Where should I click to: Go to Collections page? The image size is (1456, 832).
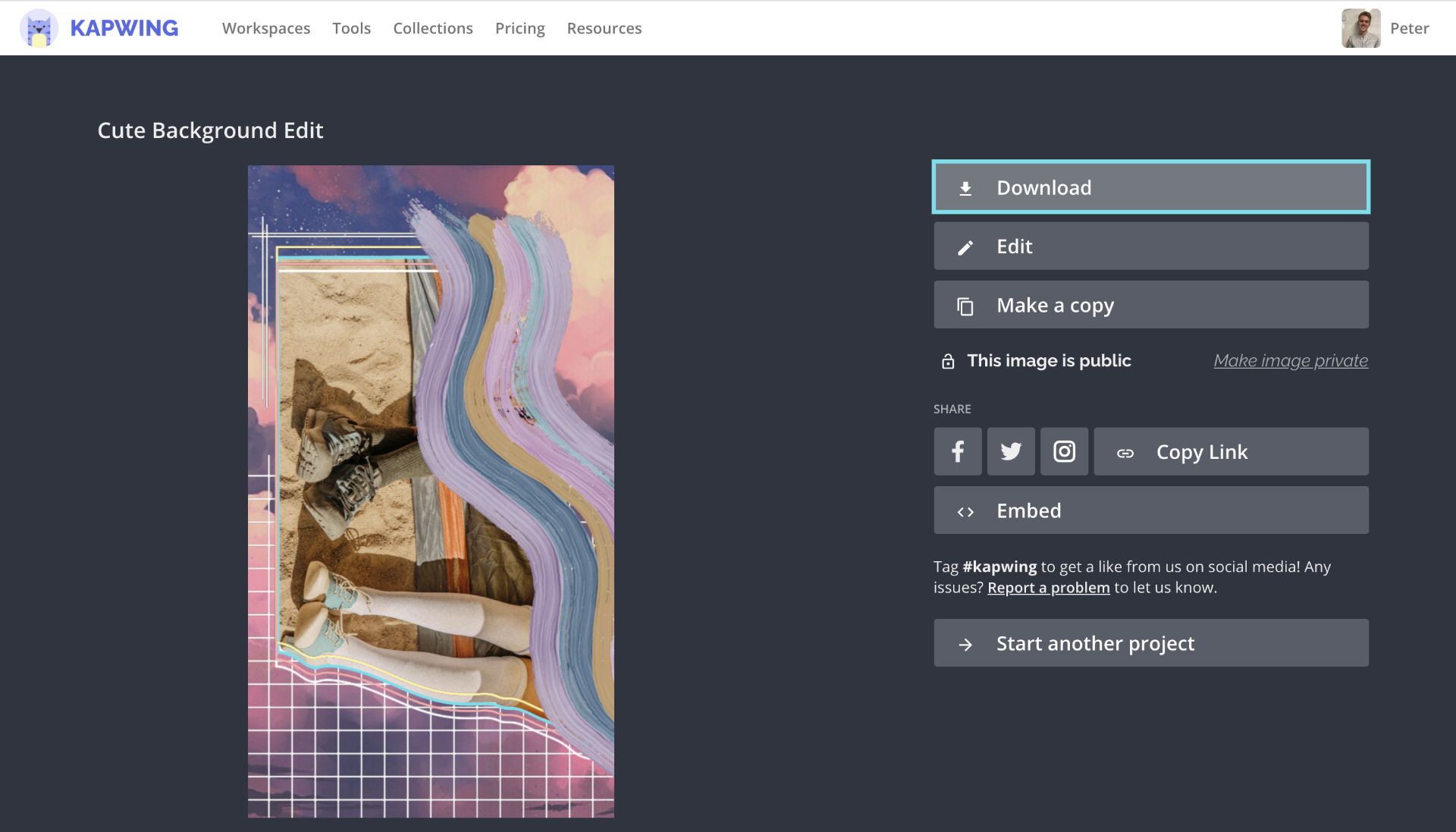pos(432,29)
